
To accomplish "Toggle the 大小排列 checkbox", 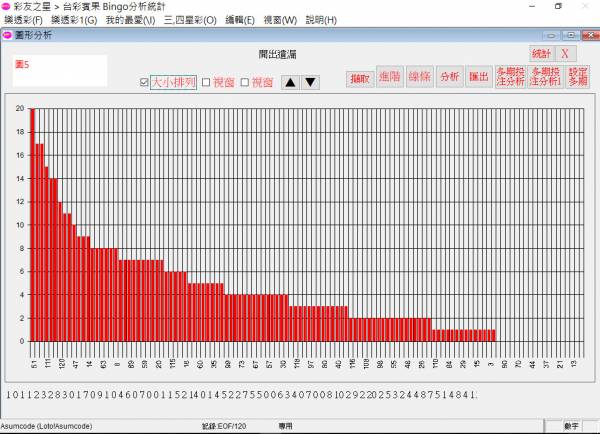I will 145,83.
